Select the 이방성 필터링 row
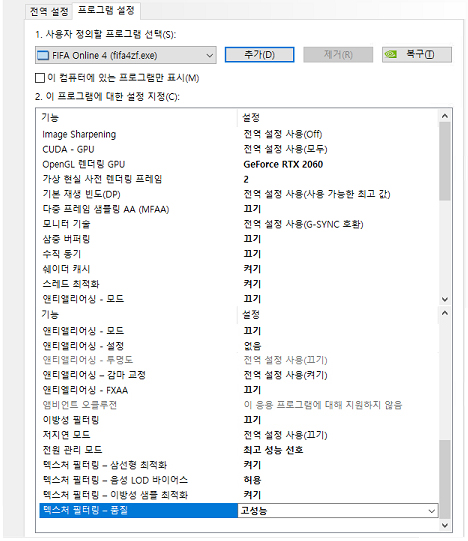This screenshot has height=541, width=468. tap(239, 420)
